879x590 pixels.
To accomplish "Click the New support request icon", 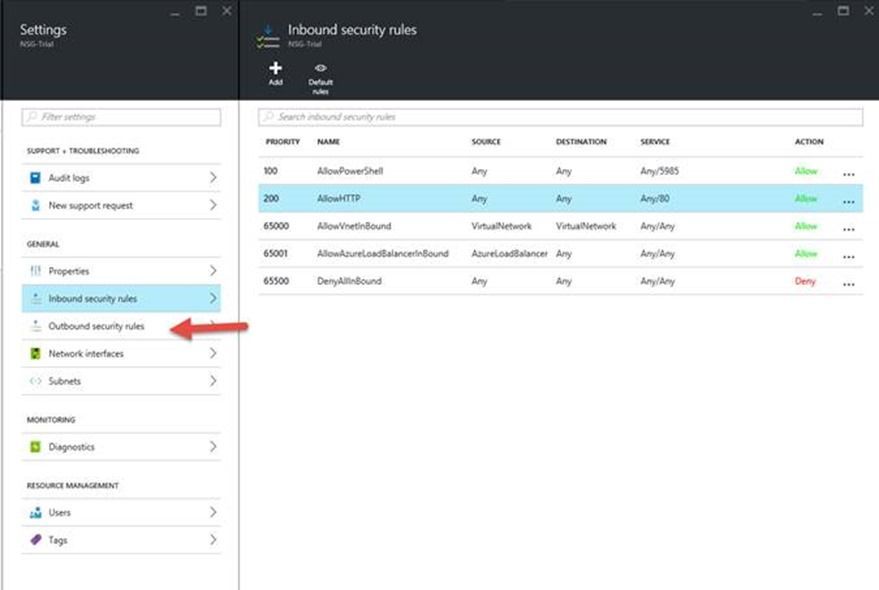I will tap(35, 205).
